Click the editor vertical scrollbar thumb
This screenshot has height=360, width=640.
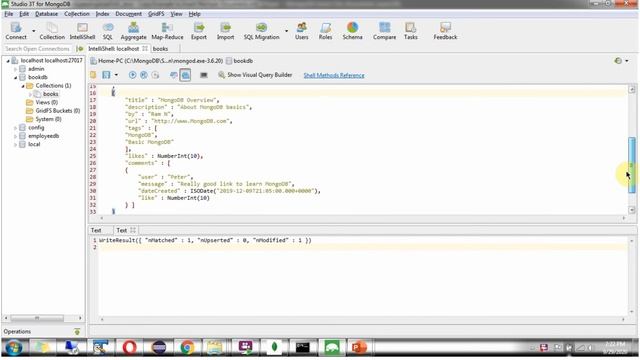tap(631, 165)
